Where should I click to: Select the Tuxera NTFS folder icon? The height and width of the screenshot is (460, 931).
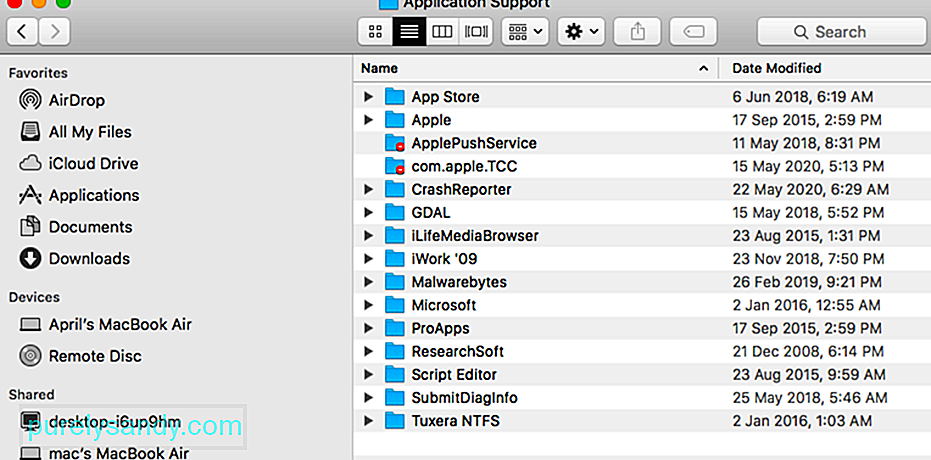(x=394, y=421)
